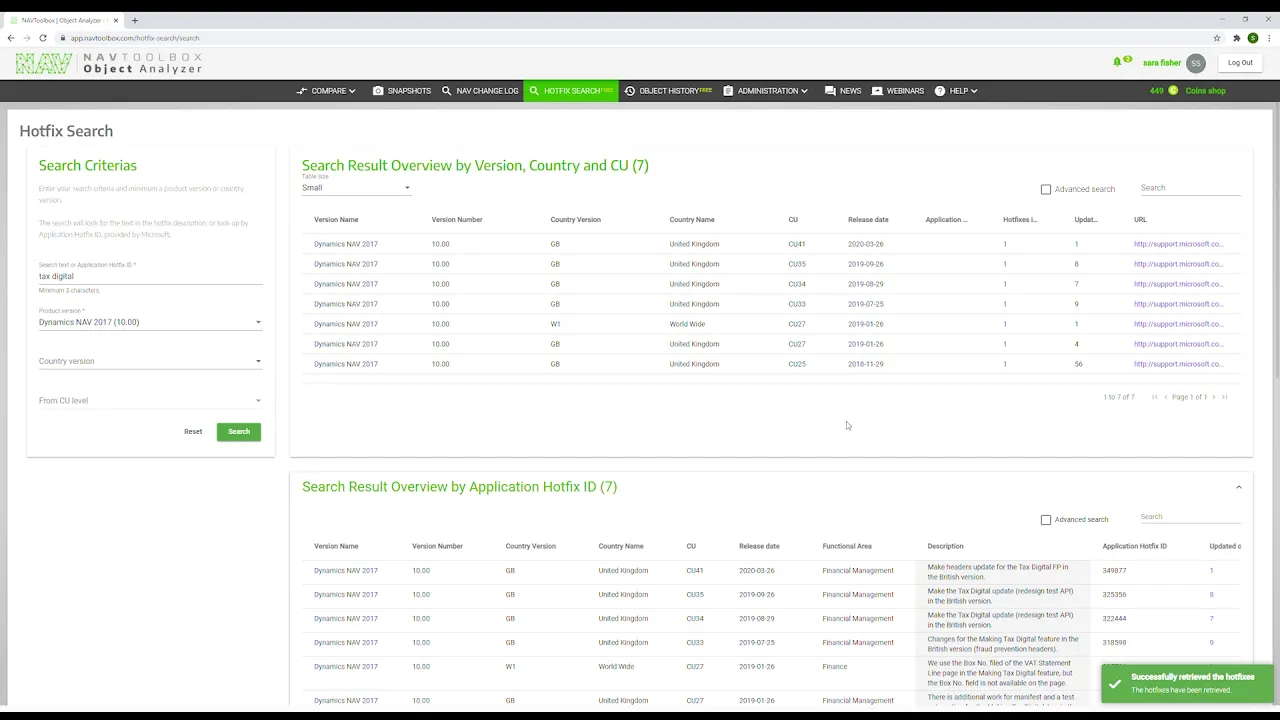This screenshot has height=720, width=1280.
Task: Reload the page with the refresh icon
Action: pyautogui.click(x=43, y=38)
